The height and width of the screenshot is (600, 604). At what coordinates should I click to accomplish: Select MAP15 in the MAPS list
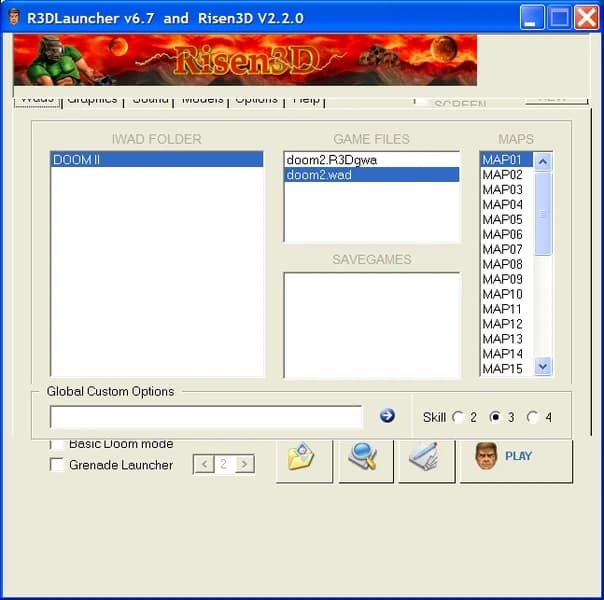click(507, 369)
